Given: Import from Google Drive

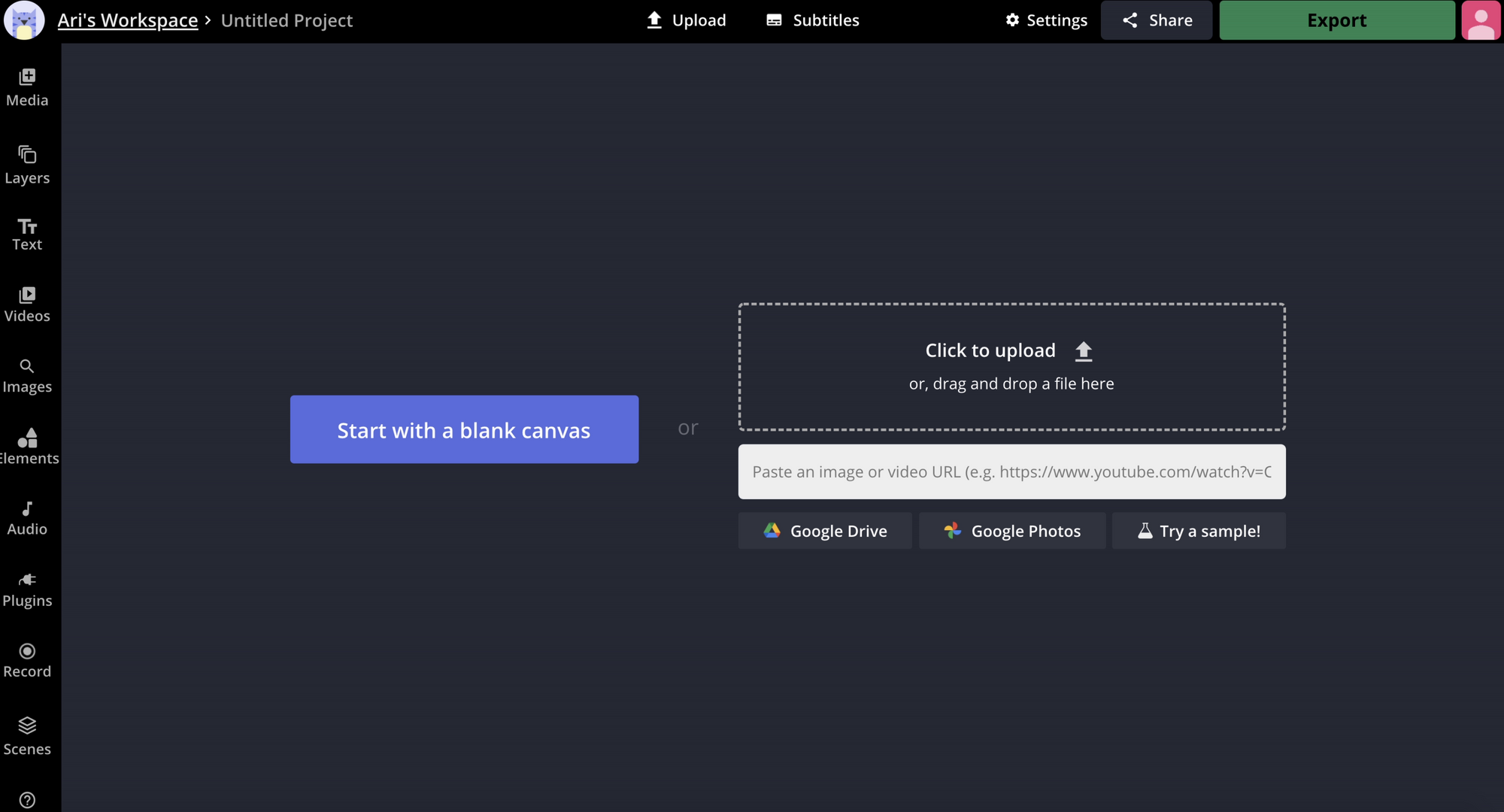Looking at the screenshot, I should [825, 531].
